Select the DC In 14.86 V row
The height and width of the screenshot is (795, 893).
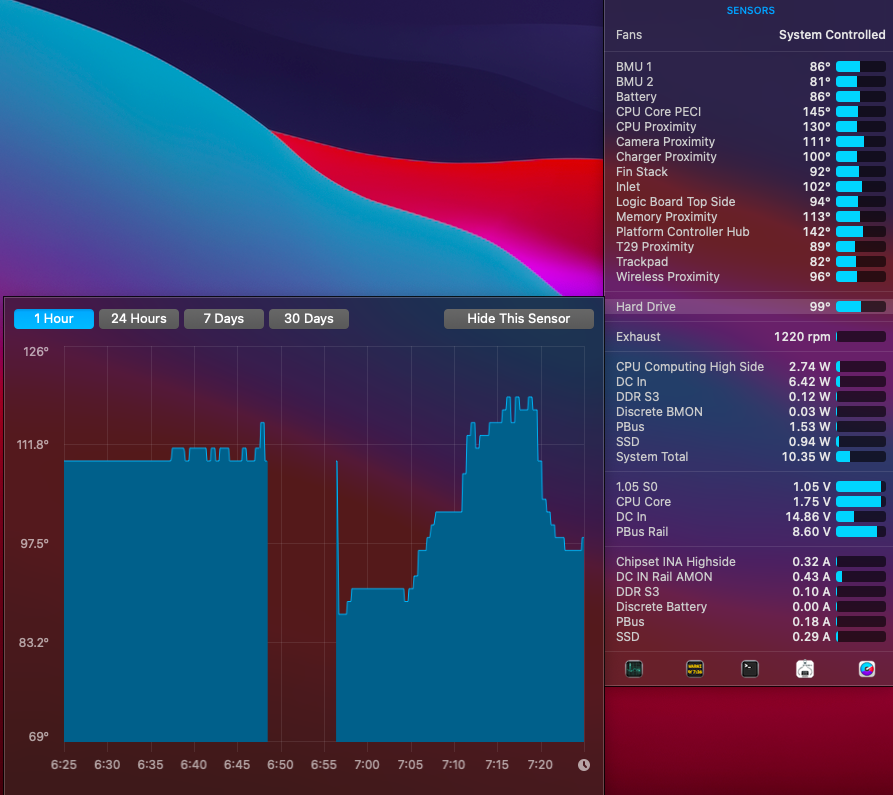750,517
